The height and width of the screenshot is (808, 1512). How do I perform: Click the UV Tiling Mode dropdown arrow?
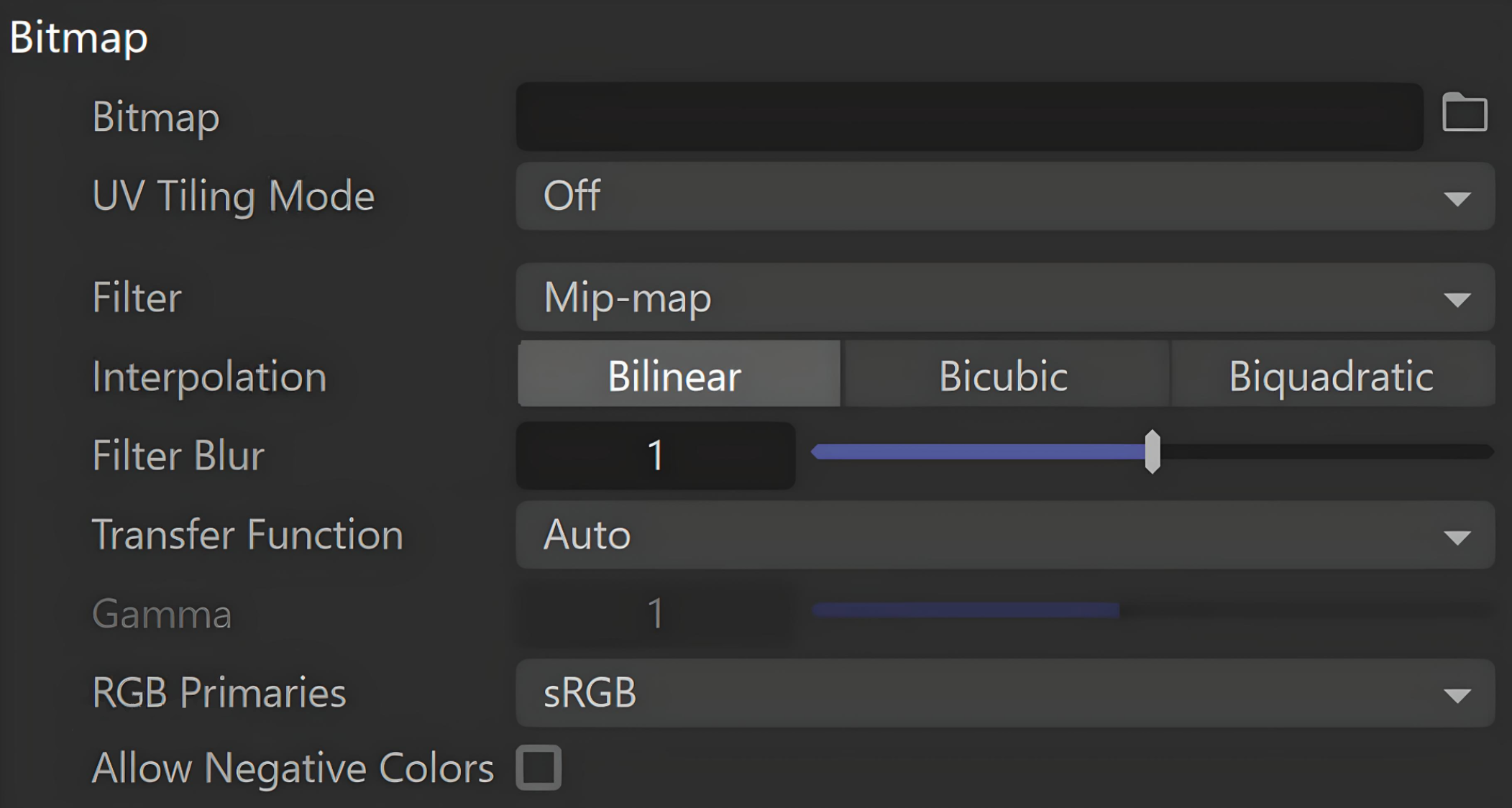[1457, 198]
